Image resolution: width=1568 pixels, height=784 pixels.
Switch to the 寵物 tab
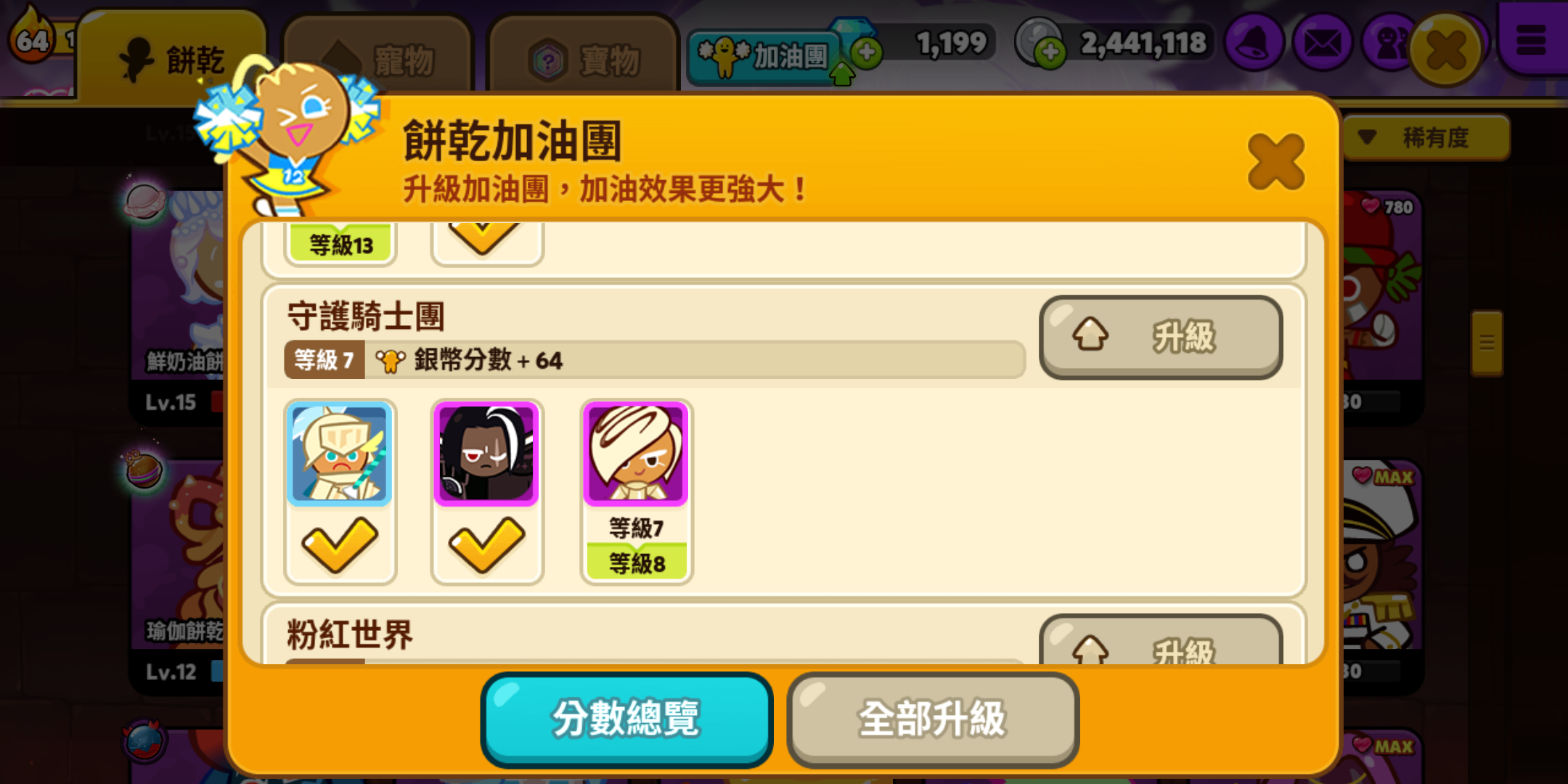coord(377,60)
